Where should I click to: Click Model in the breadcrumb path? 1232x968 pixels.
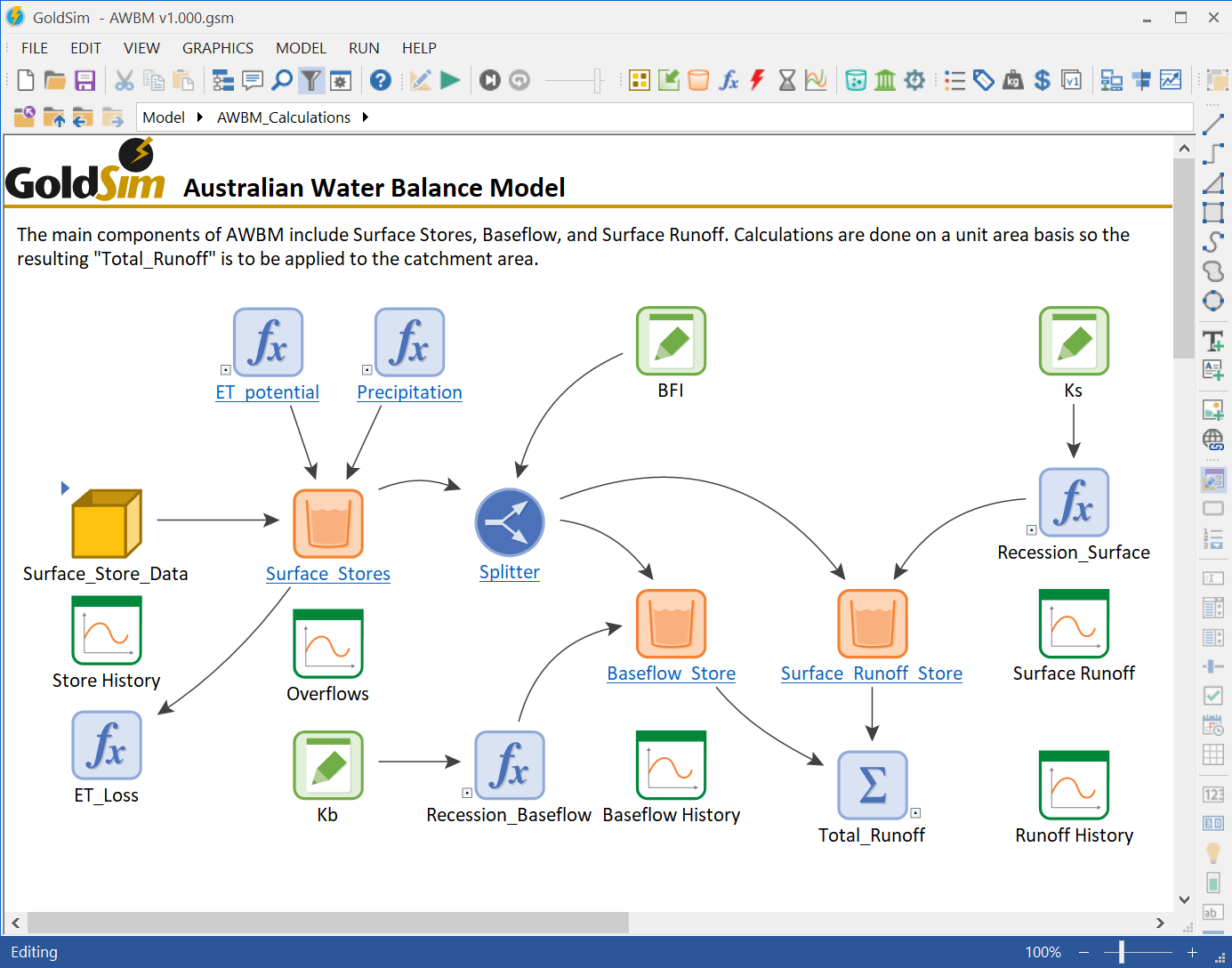164,117
